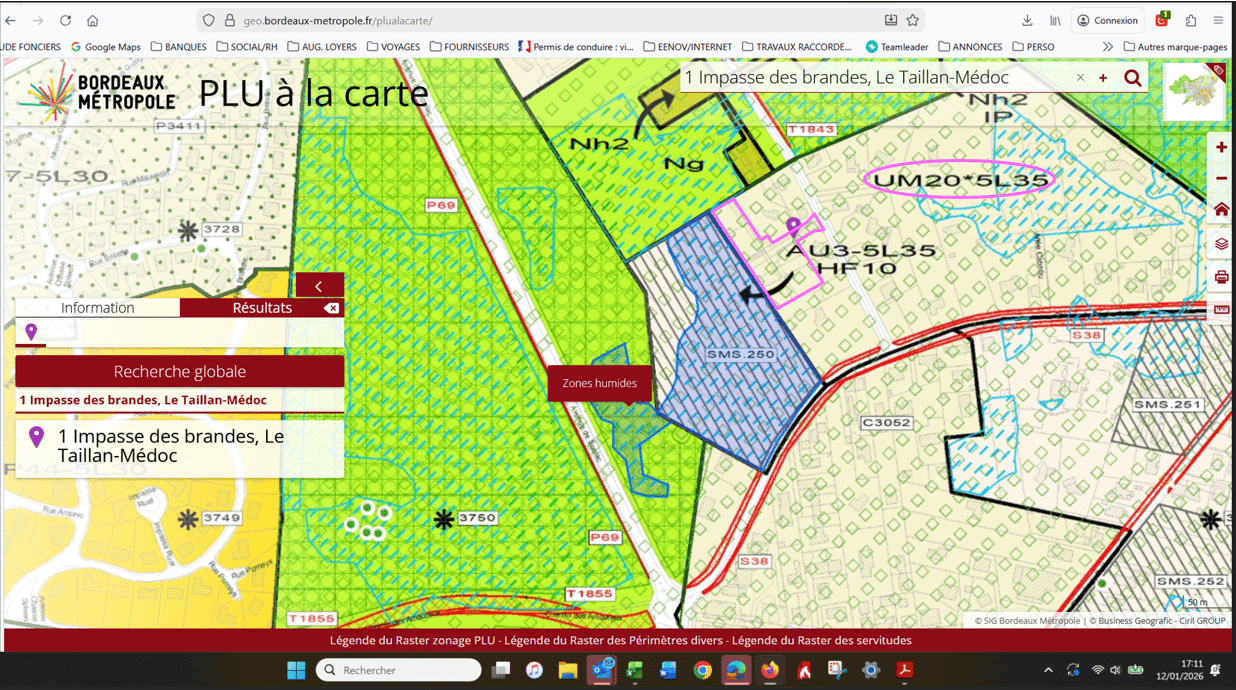Print the map using printer icon
Screen dimensions: 1236x690
point(1221,278)
